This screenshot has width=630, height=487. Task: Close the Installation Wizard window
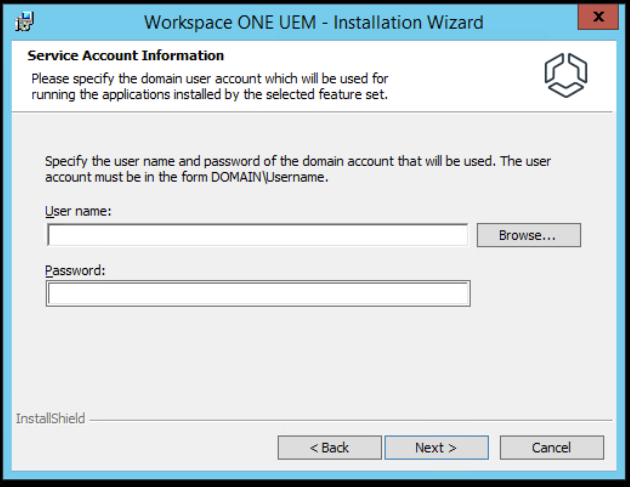598,17
